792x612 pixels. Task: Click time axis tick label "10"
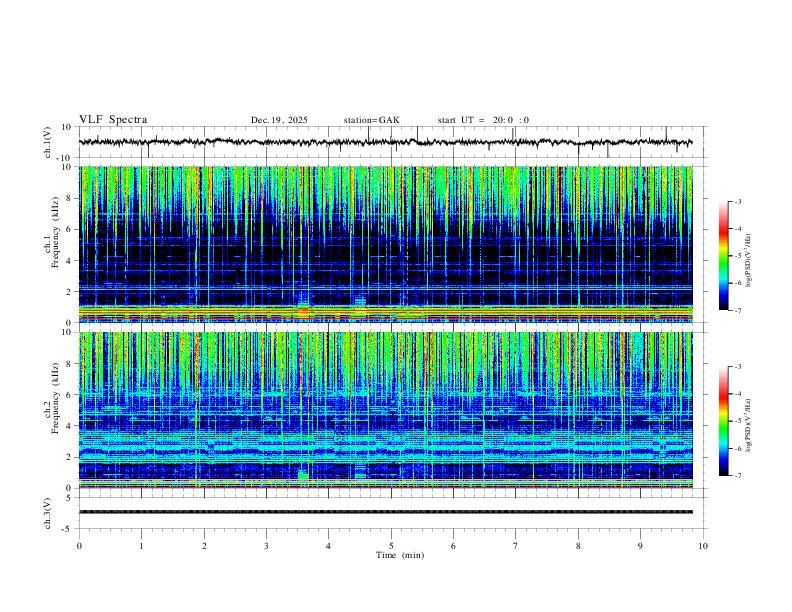[703, 546]
